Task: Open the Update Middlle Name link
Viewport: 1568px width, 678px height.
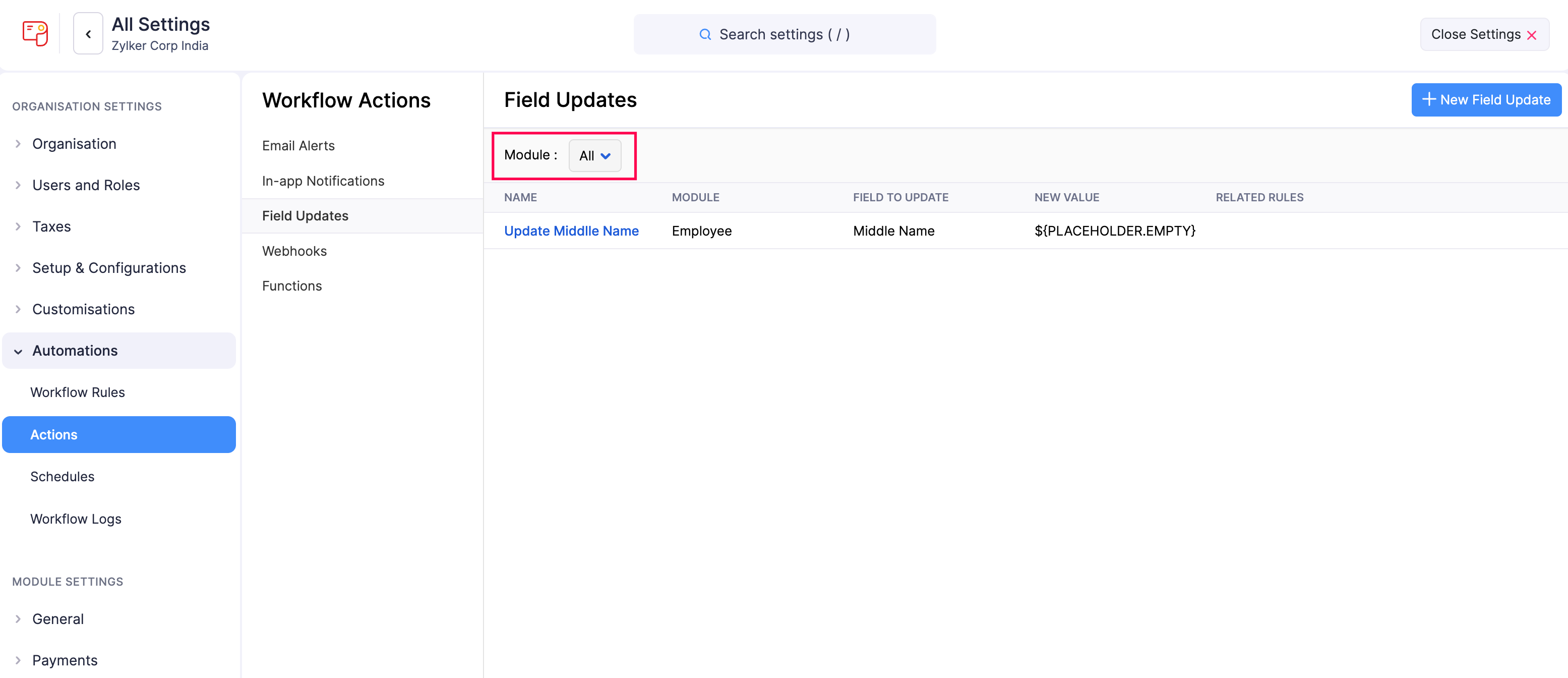Action: click(571, 231)
